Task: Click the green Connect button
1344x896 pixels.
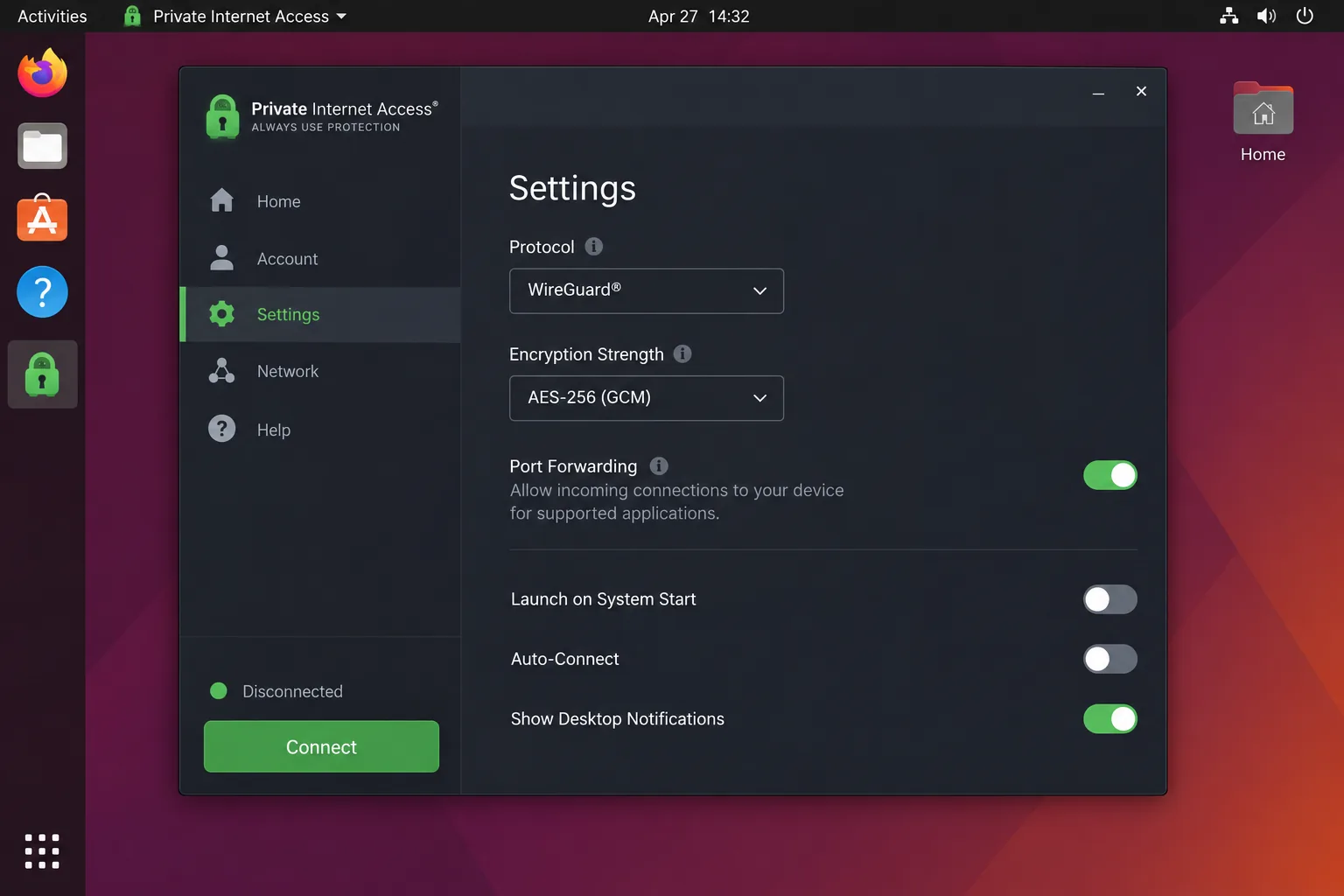Action: (321, 746)
